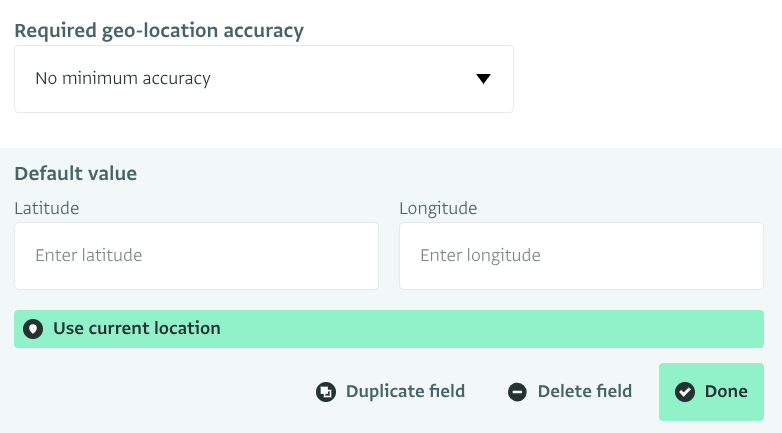Click the 'Enter latitude' placeholder text
This screenshot has height=433, width=782.
coord(89,255)
